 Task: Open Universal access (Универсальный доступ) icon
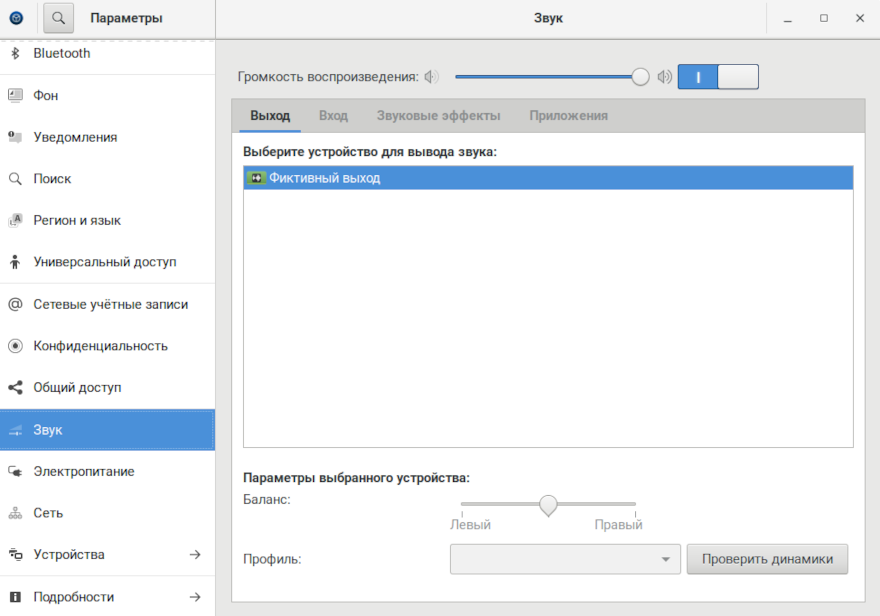pyautogui.click(x=15, y=262)
